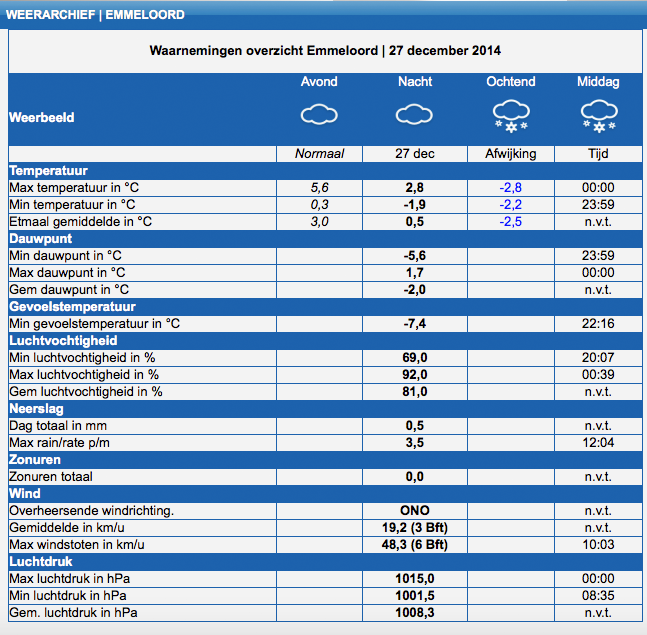This screenshot has width=647, height=635.
Task: Click 'Zonuren totaal' row label
Action: pyautogui.click(x=51, y=477)
